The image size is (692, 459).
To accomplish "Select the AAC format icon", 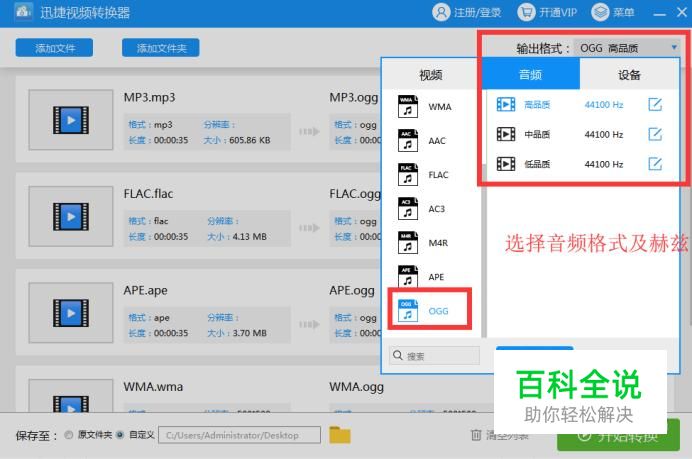I will point(408,140).
